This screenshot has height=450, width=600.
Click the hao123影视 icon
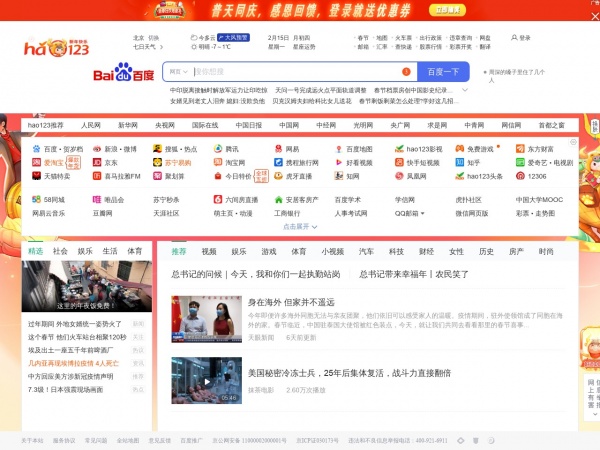tap(399, 149)
